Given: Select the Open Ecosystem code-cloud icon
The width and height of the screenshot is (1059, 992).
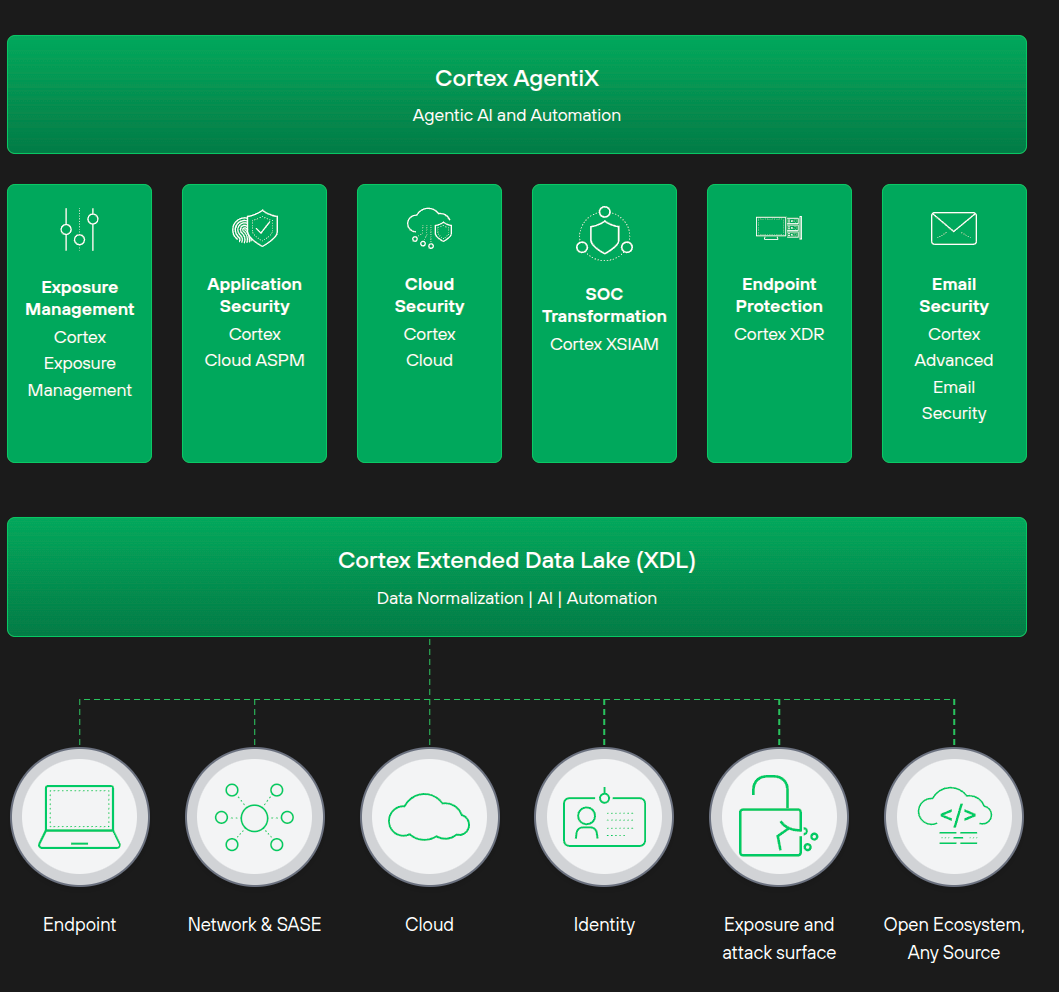Looking at the screenshot, I should 954,817.
